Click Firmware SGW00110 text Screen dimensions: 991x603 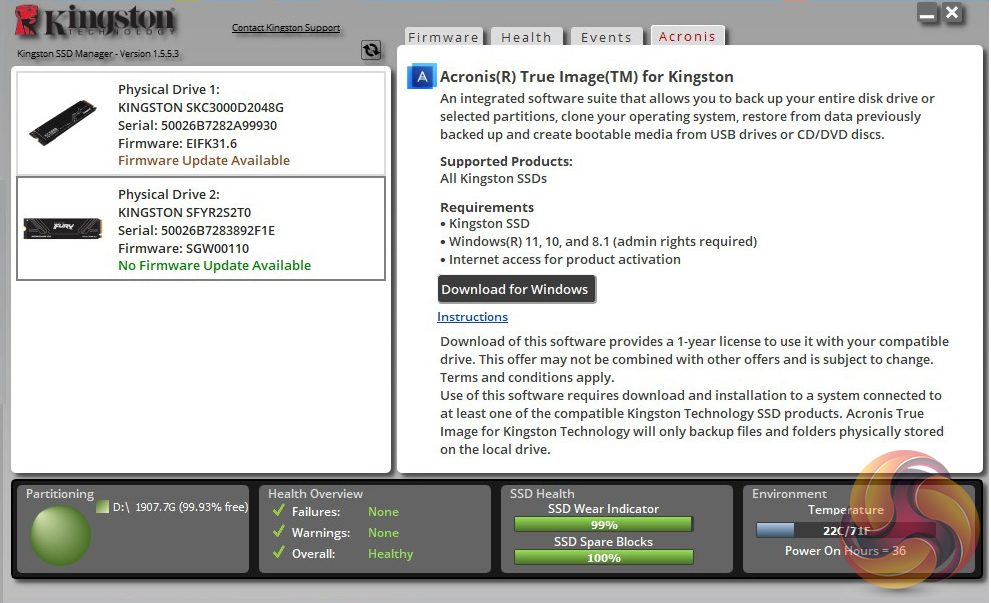click(183, 248)
